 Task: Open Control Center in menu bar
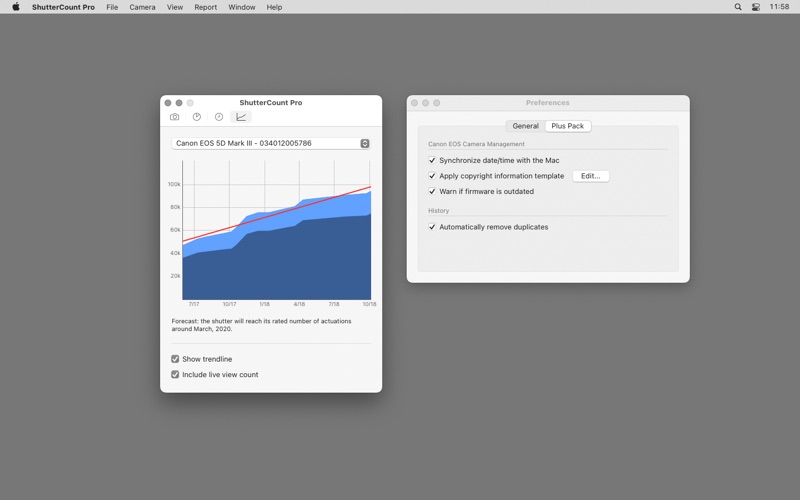point(756,7)
